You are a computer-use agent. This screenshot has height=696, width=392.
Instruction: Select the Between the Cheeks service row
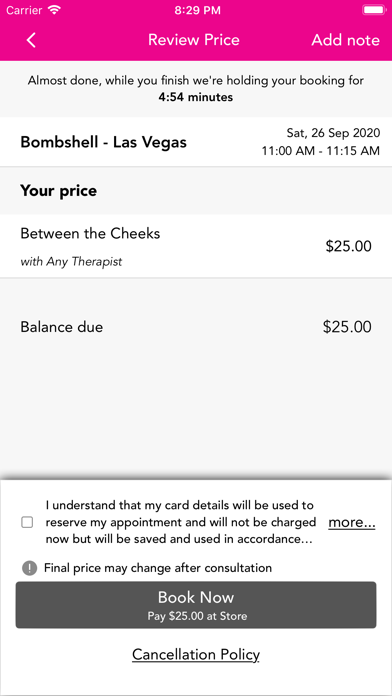point(196,246)
